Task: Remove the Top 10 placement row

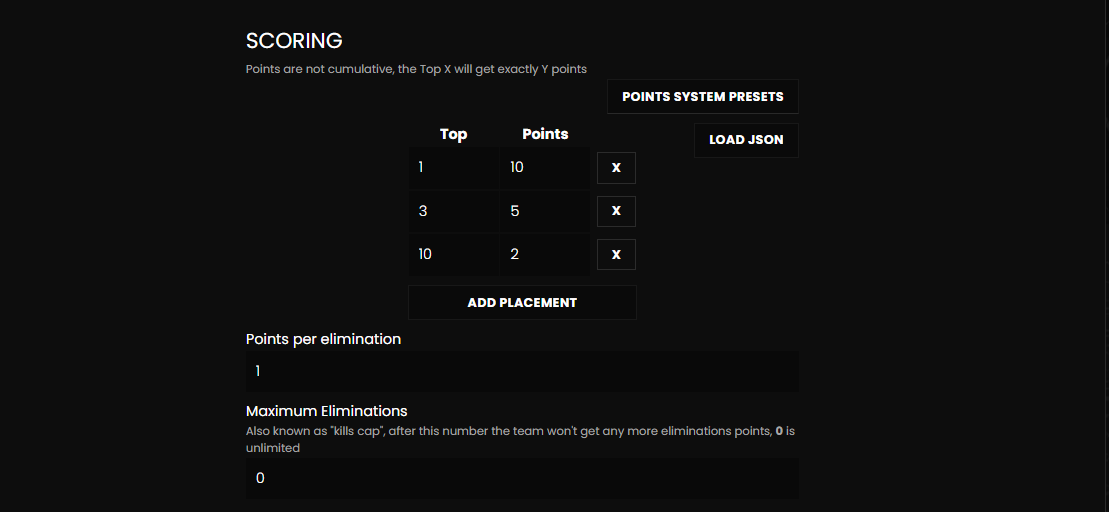Action: pyautogui.click(x=616, y=254)
